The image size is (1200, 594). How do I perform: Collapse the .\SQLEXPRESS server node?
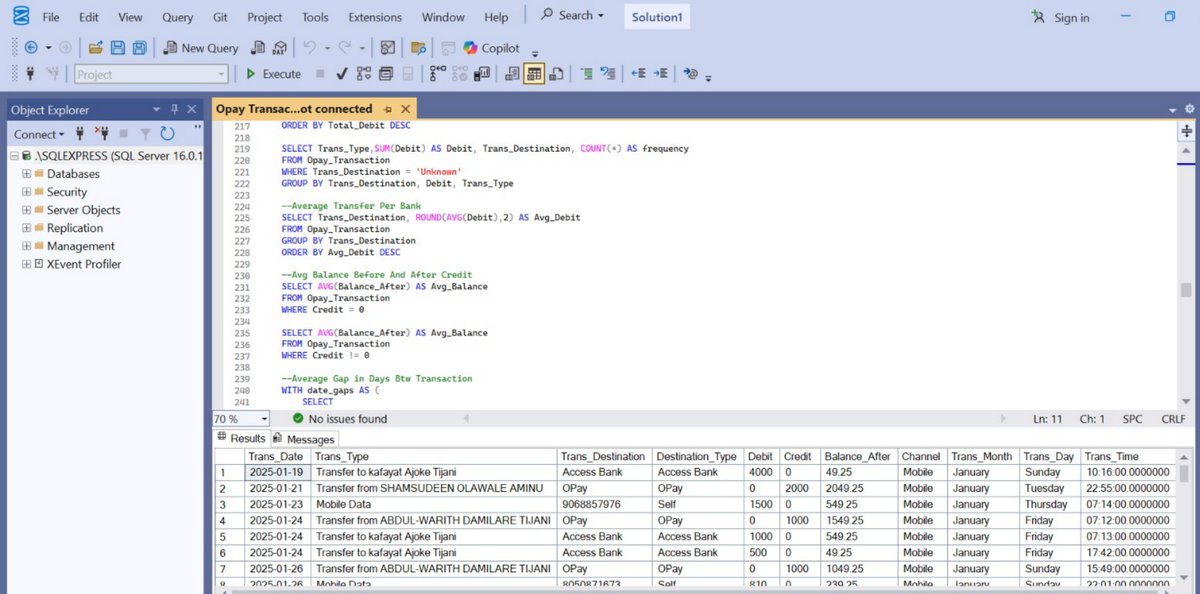pyautogui.click(x=14, y=156)
